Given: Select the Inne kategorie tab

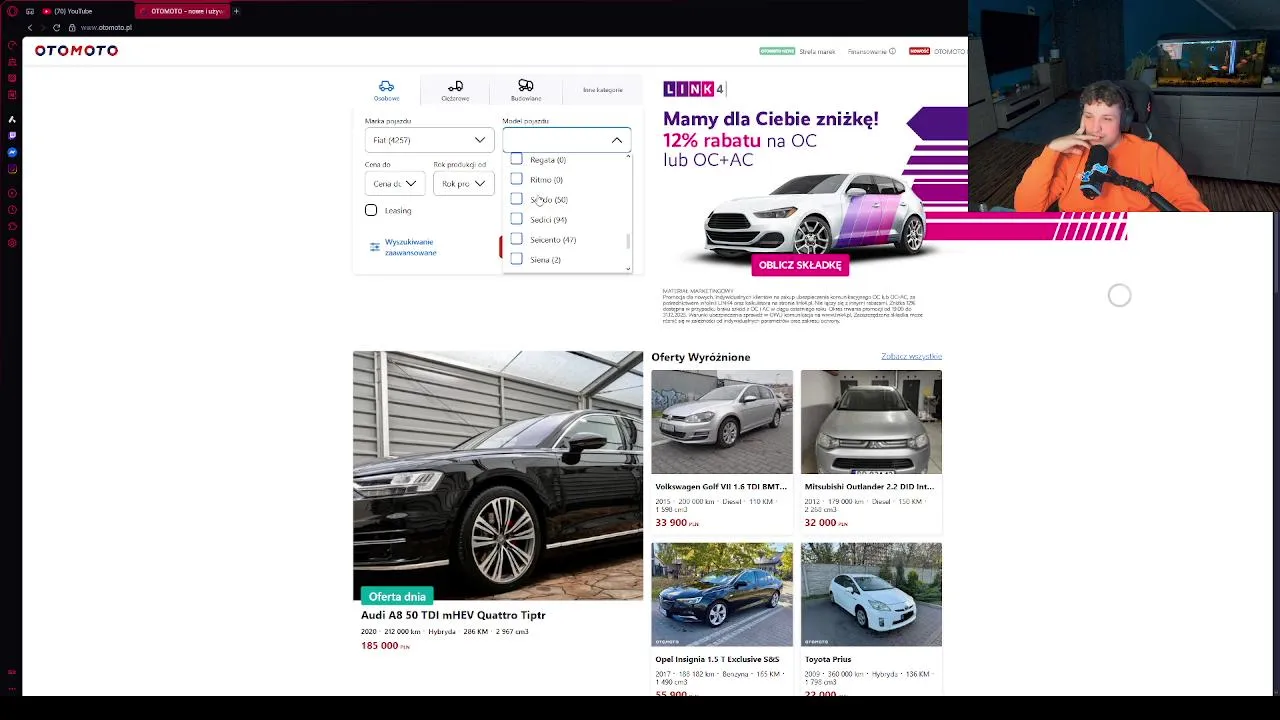Looking at the screenshot, I should 603,90.
